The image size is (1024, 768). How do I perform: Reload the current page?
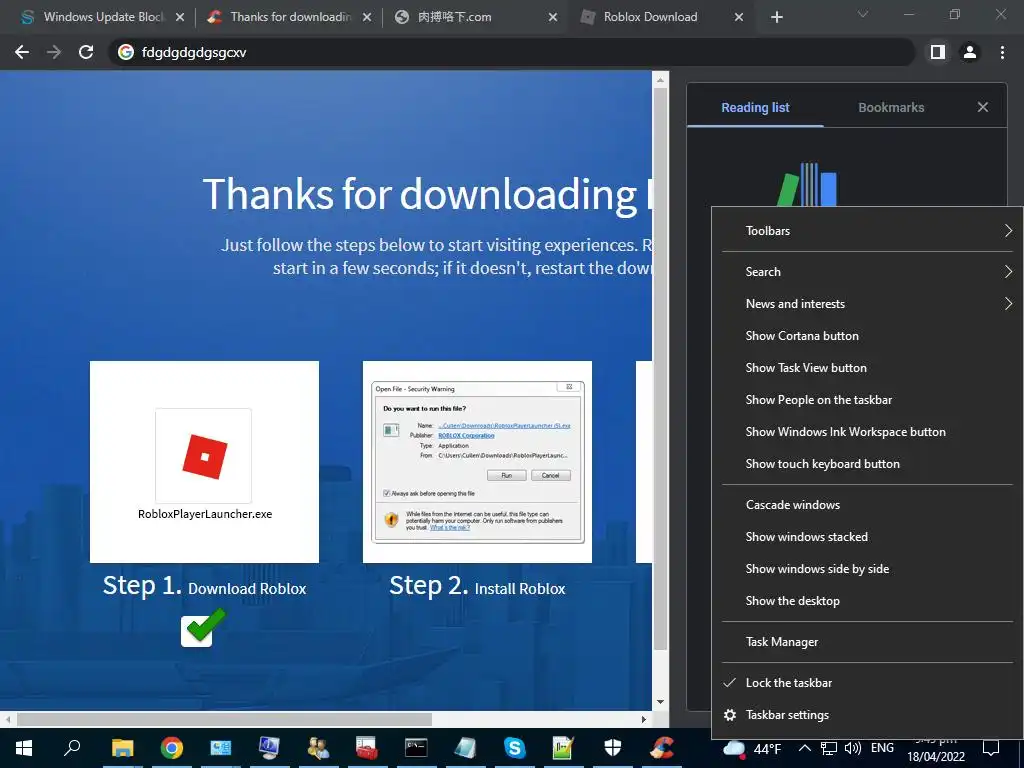(86, 52)
